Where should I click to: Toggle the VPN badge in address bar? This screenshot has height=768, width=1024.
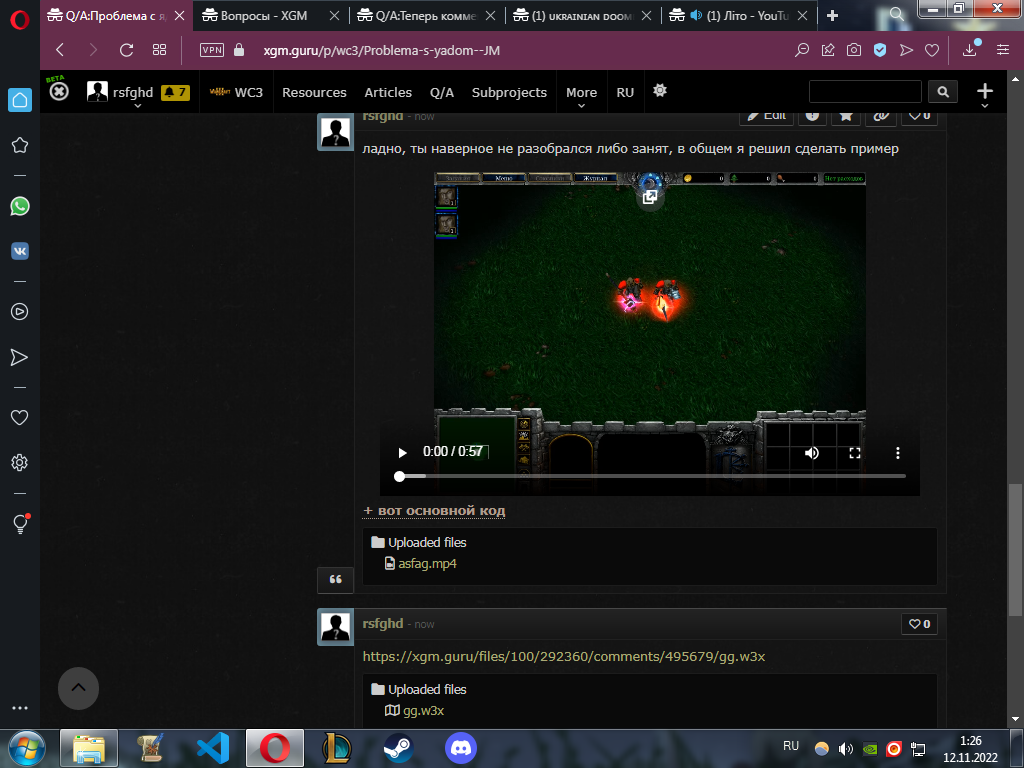(212, 50)
